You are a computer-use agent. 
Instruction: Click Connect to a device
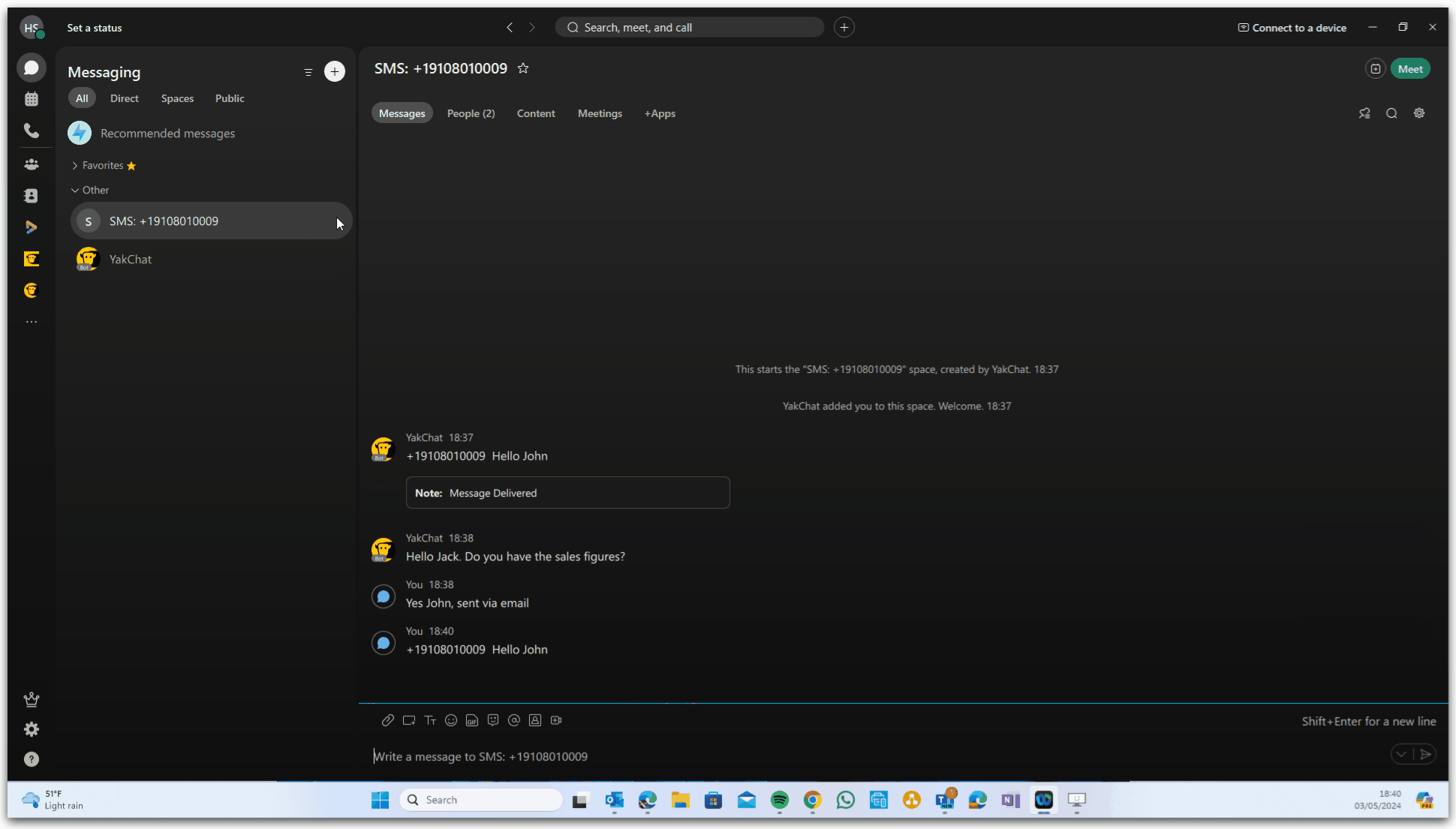(x=1292, y=28)
